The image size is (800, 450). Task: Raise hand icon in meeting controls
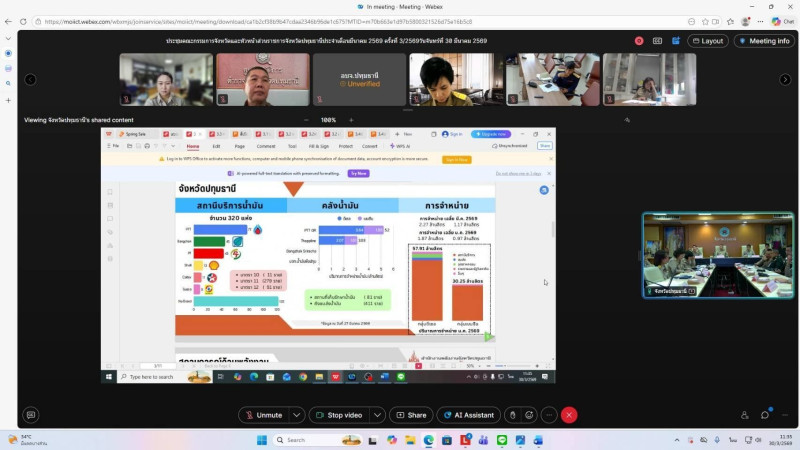513,415
